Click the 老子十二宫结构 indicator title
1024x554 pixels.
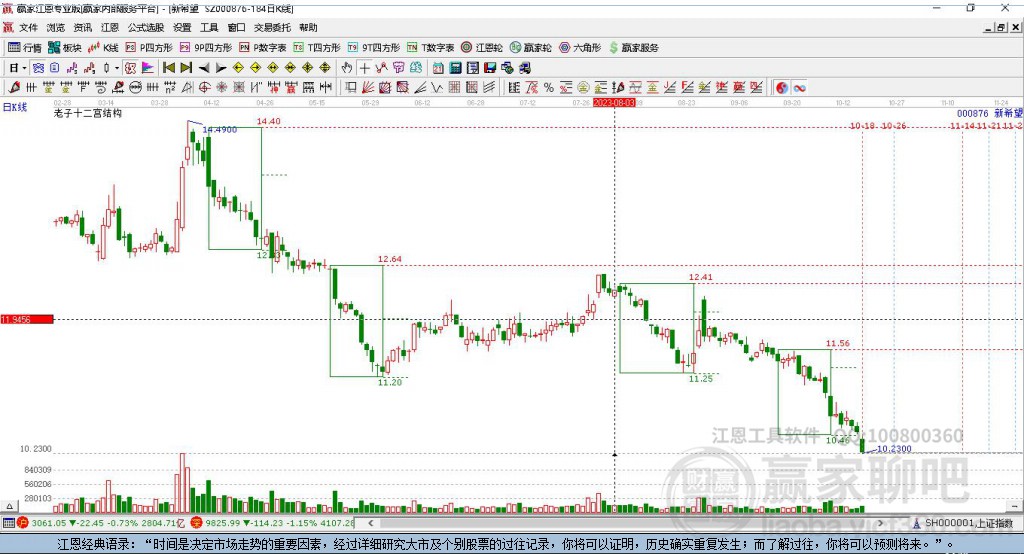pos(88,113)
